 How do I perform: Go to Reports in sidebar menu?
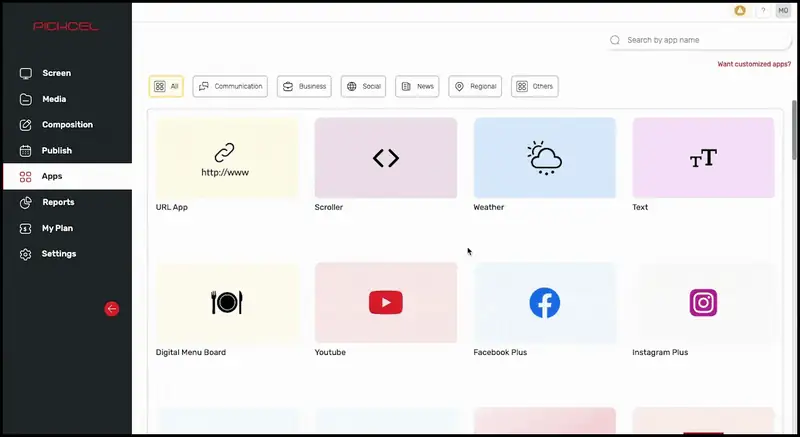click(67, 202)
